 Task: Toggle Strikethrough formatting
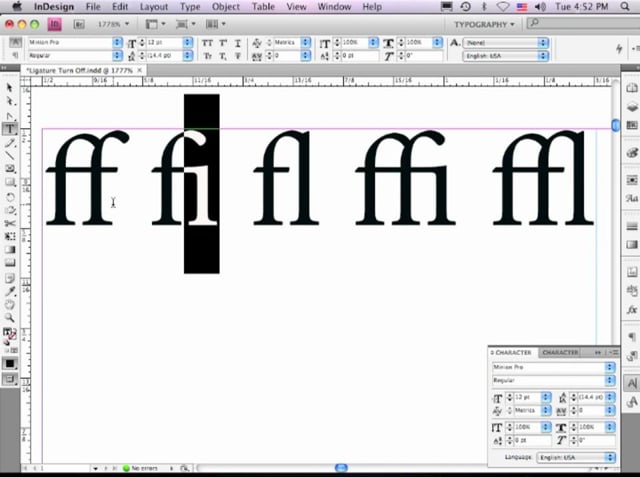click(238, 55)
